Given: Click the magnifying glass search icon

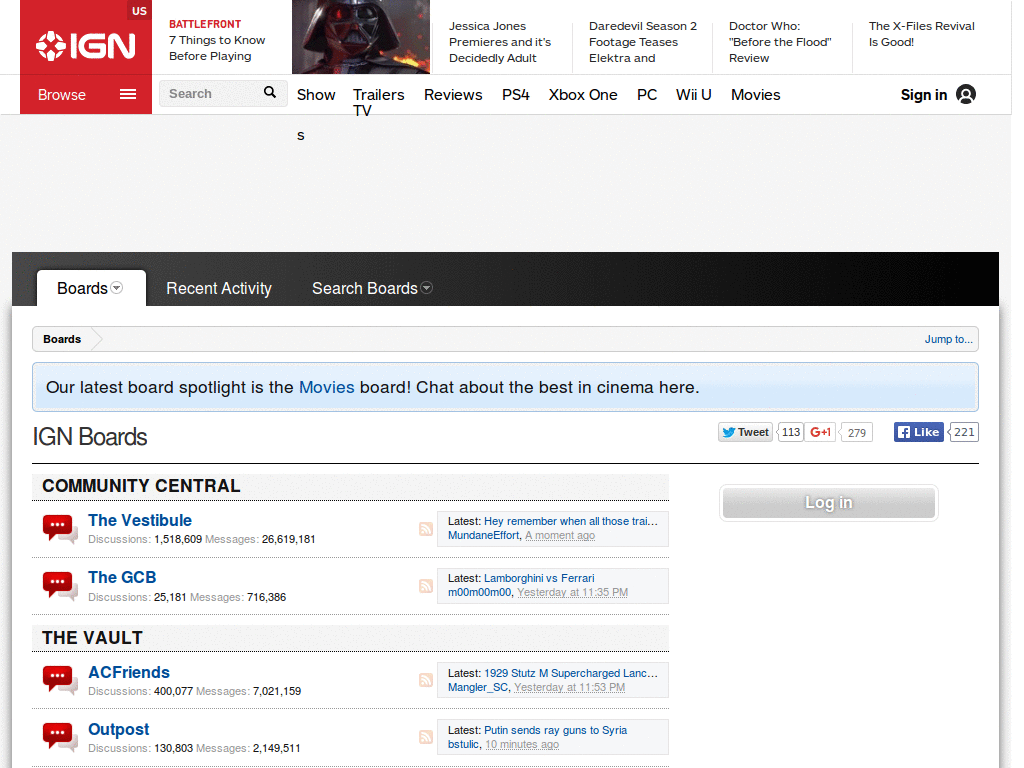Looking at the screenshot, I should coord(269,93).
